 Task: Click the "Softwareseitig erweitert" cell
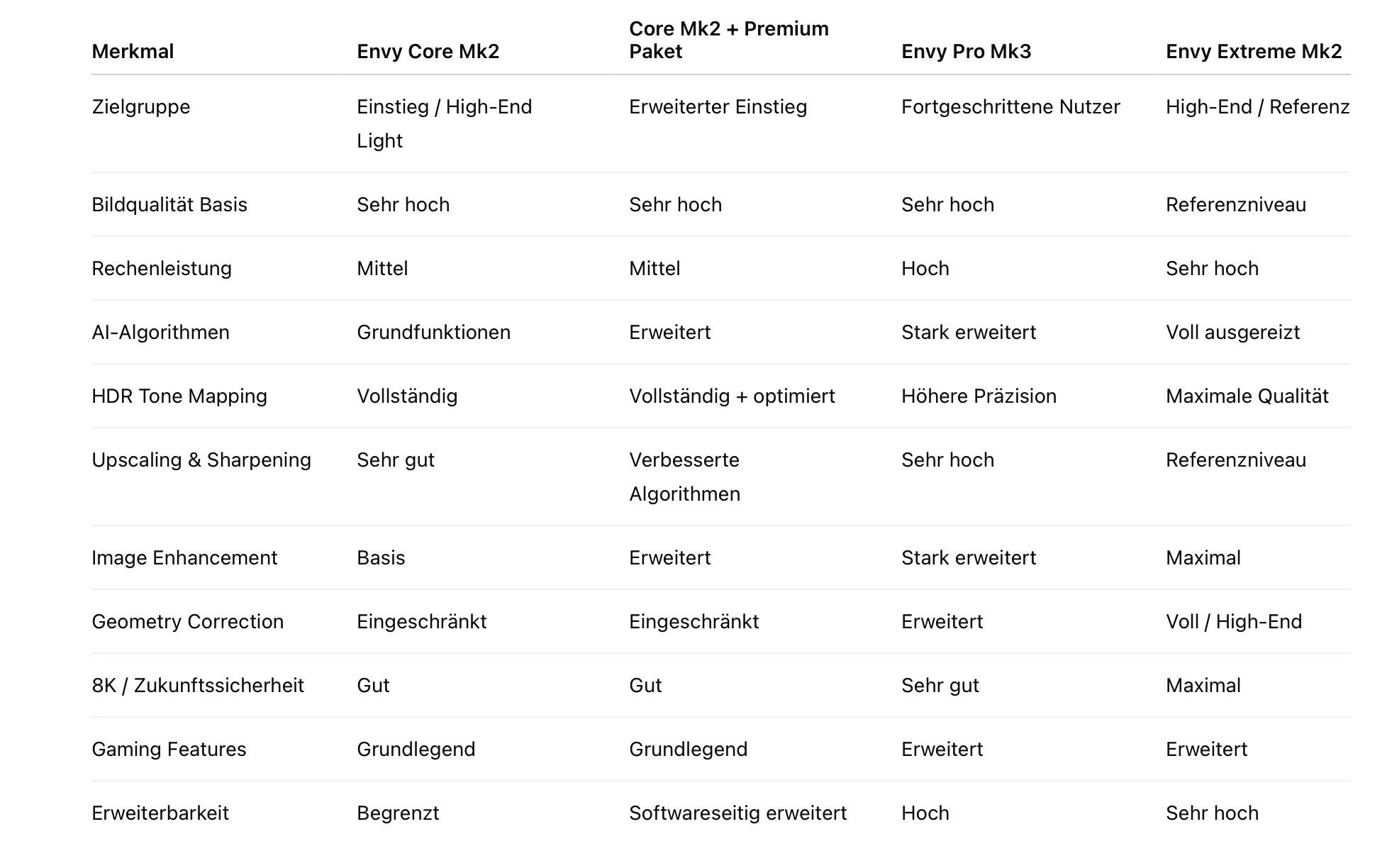pyautogui.click(x=737, y=813)
